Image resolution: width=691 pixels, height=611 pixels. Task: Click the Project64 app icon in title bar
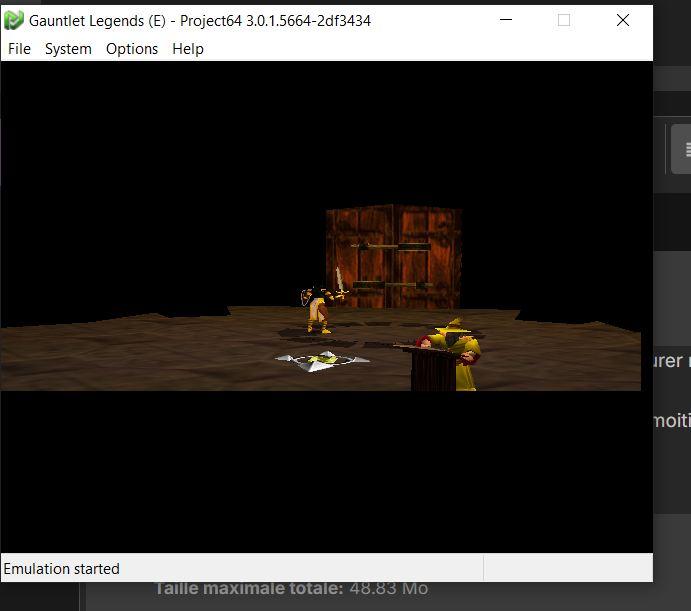coord(14,20)
